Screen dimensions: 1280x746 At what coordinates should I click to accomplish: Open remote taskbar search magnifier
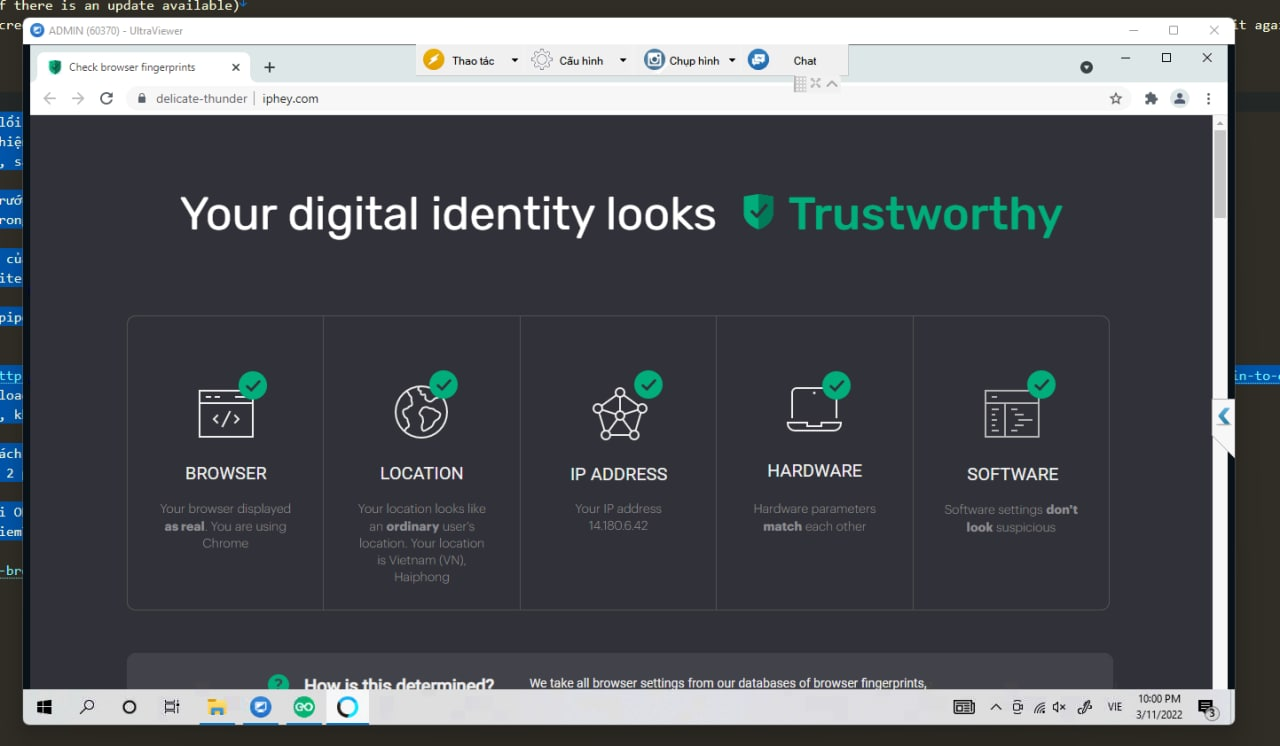click(x=87, y=707)
